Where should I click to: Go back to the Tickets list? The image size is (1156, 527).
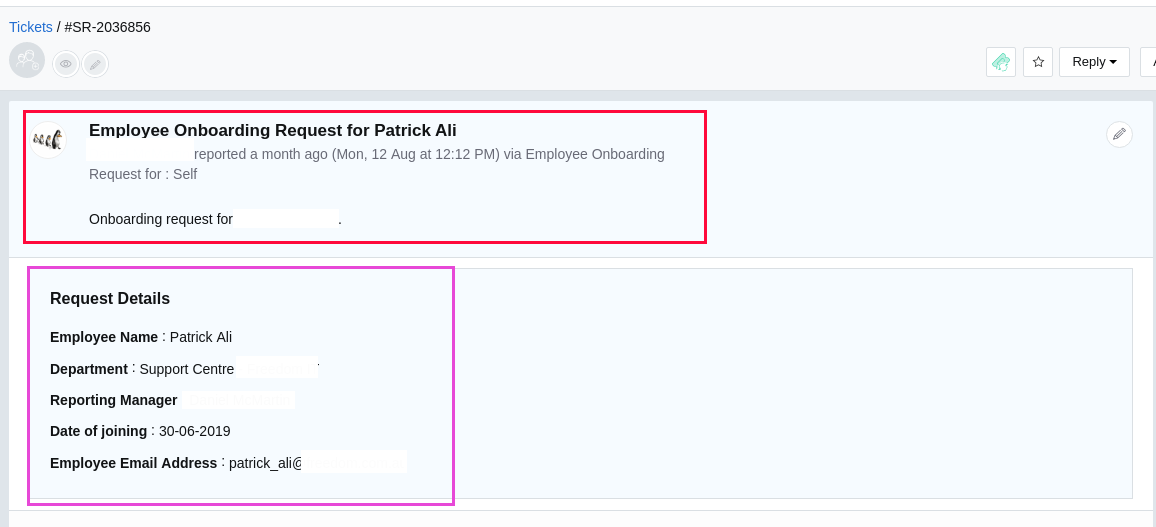[30, 27]
